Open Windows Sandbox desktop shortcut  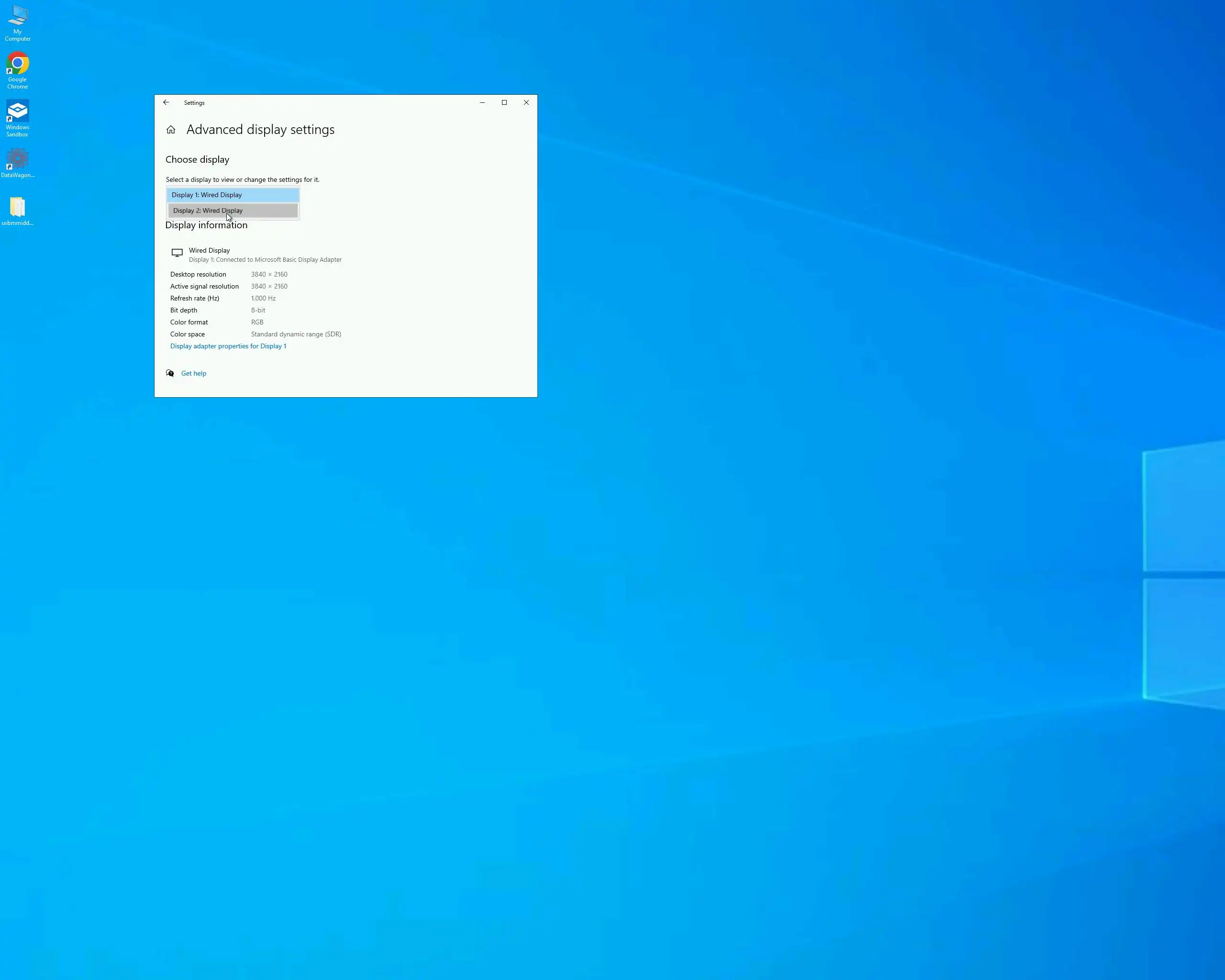pos(18,111)
